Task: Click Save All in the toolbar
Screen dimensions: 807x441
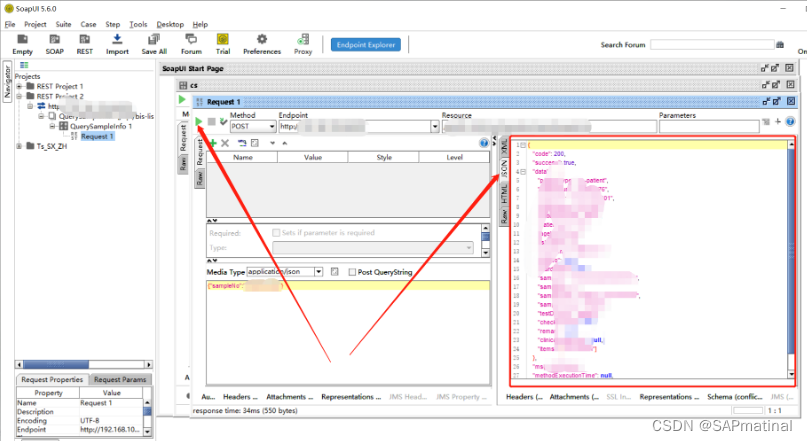Action: coord(154,44)
